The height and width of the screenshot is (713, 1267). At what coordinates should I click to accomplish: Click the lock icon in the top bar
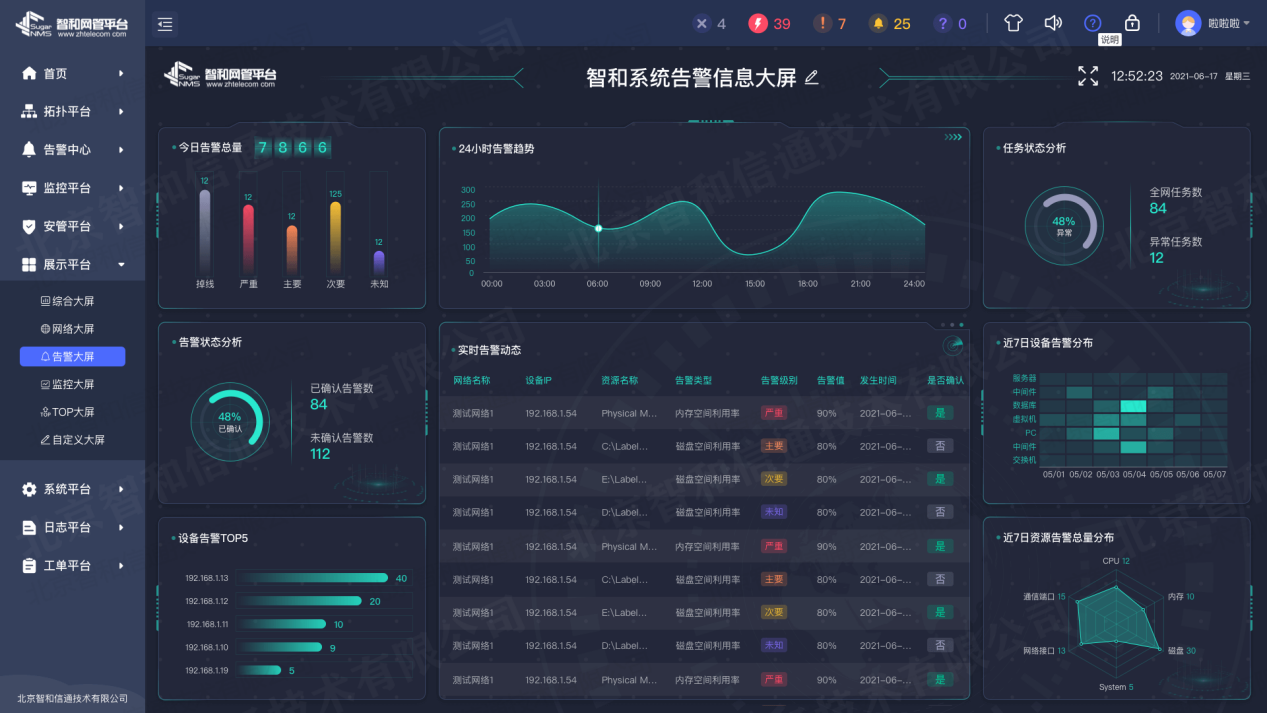tap(1132, 21)
